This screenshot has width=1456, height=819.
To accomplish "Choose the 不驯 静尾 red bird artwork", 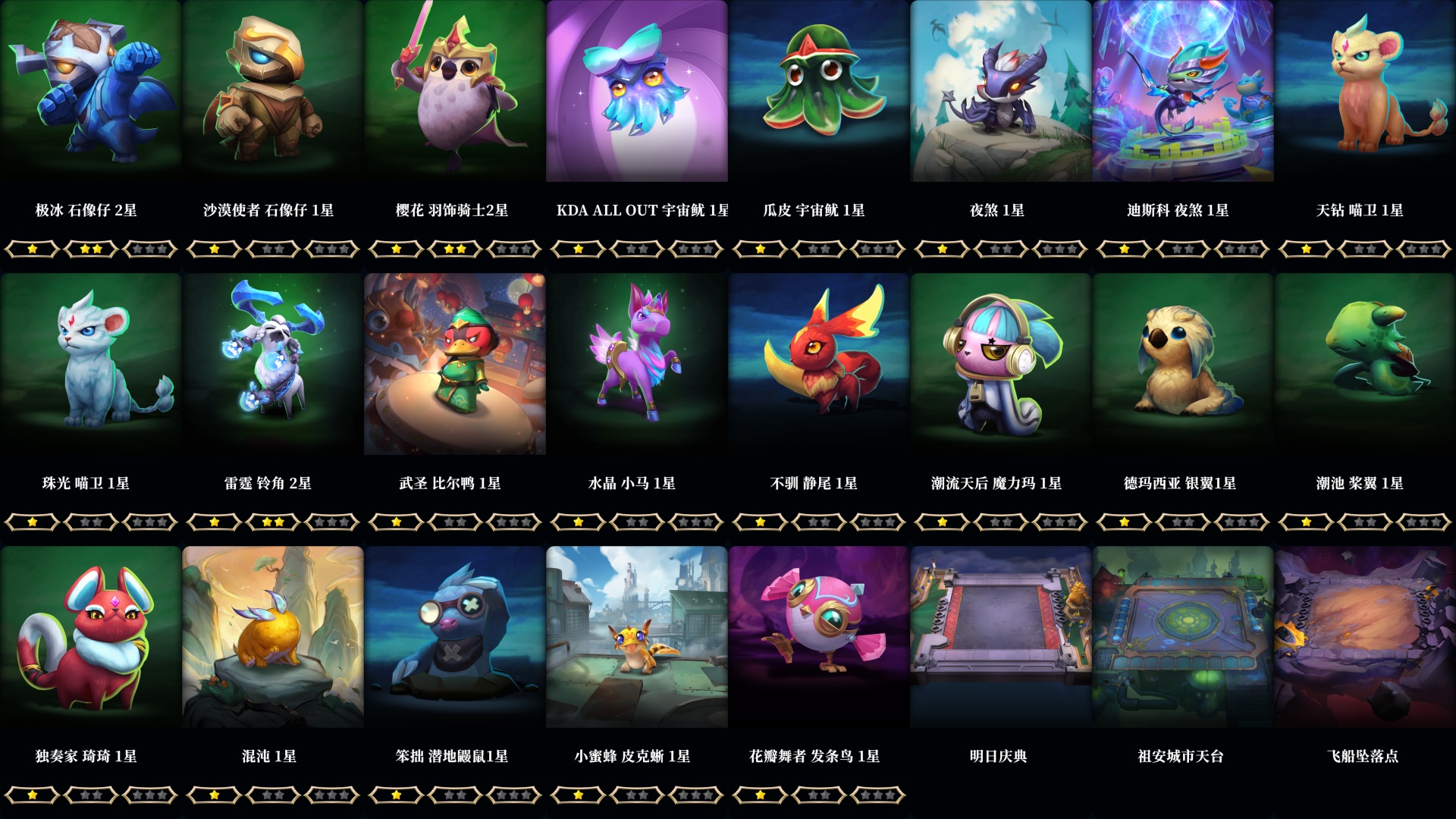I will [x=819, y=364].
